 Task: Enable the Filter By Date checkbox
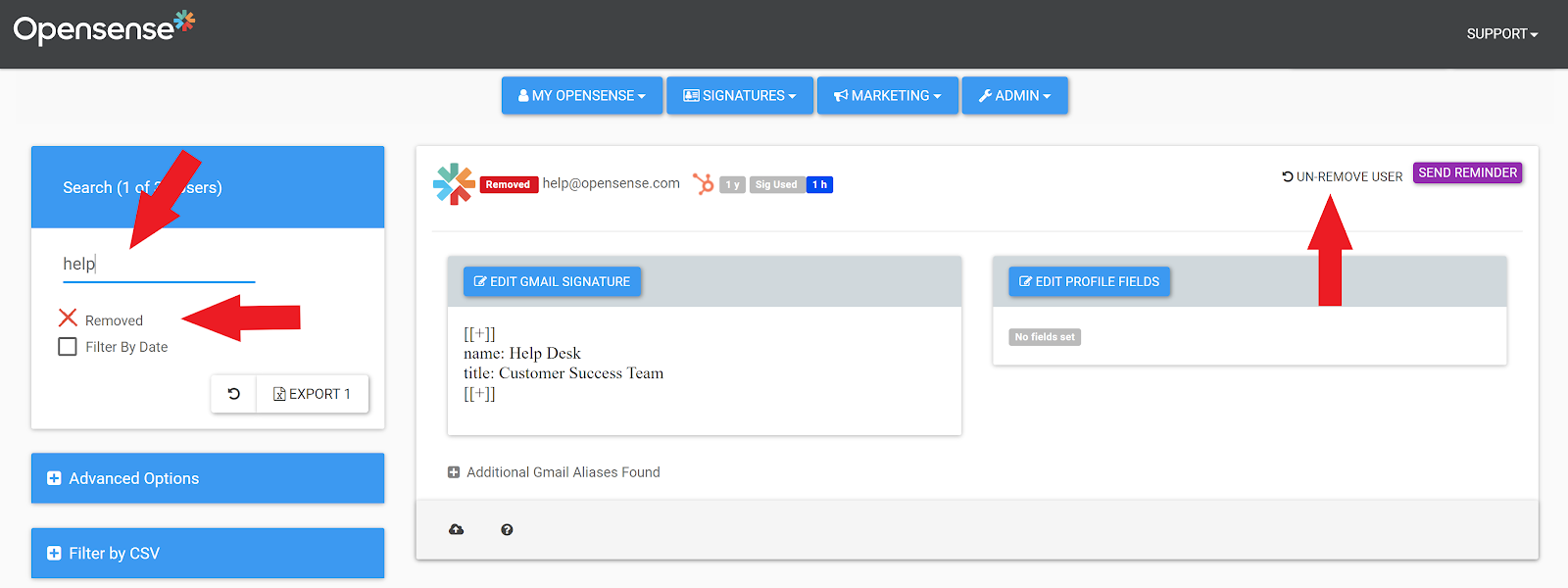click(x=68, y=347)
